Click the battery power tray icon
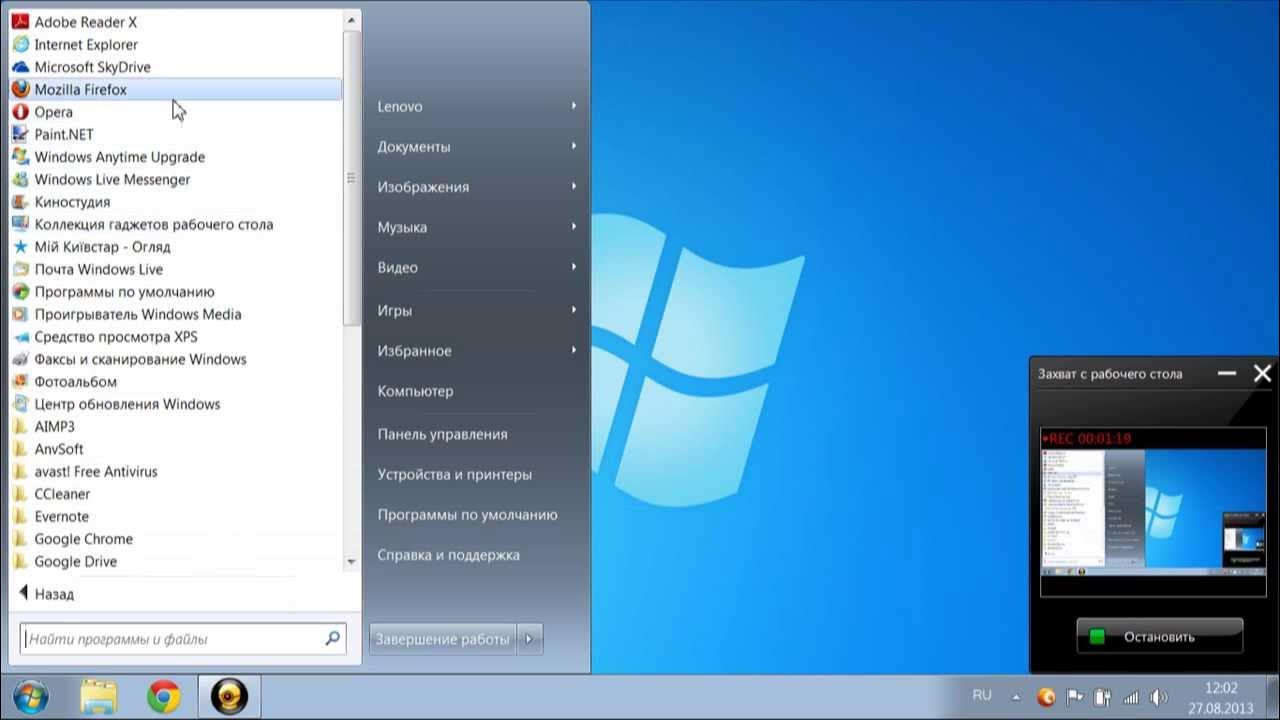This screenshot has height=720, width=1280. pos(1103,697)
